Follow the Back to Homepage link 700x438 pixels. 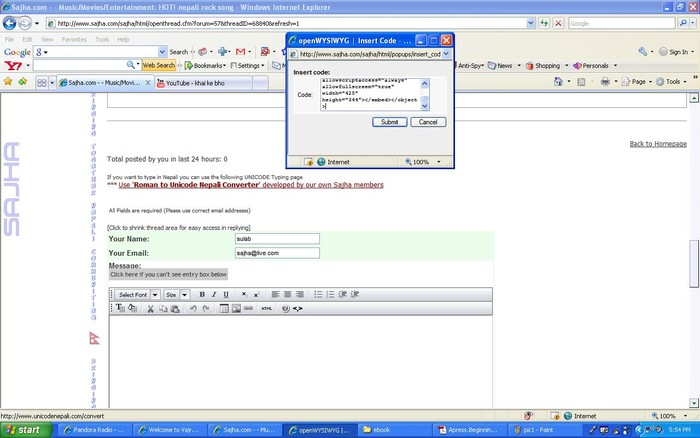pyautogui.click(x=657, y=144)
